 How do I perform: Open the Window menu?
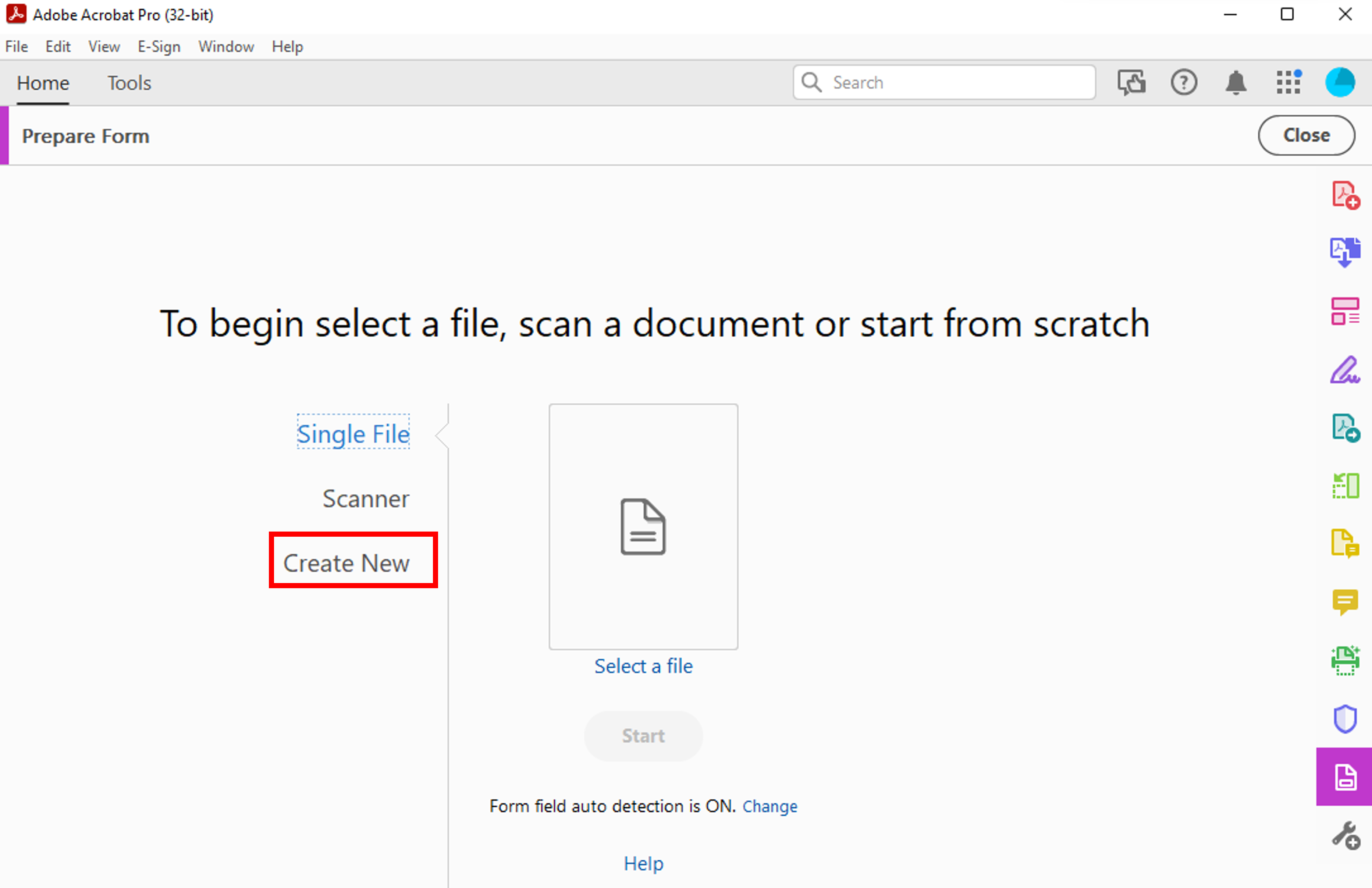coord(226,47)
